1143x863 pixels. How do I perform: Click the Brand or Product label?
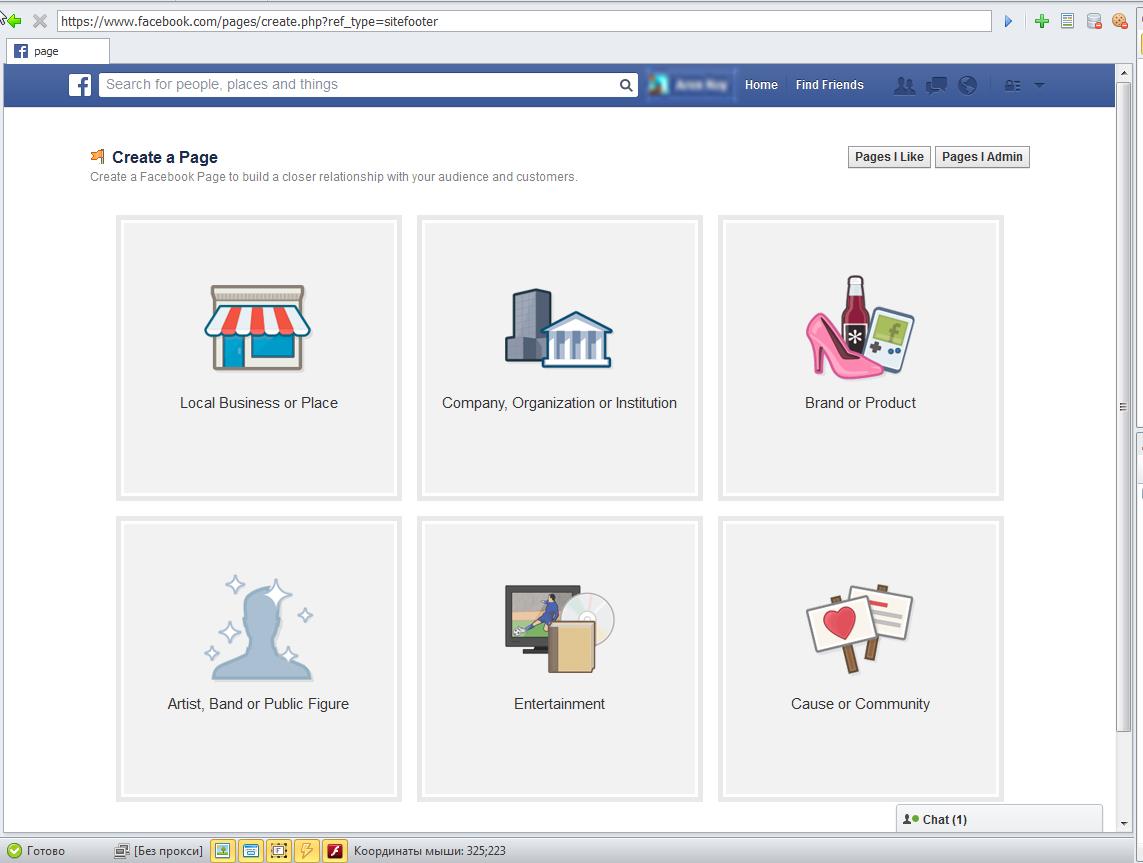click(860, 402)
